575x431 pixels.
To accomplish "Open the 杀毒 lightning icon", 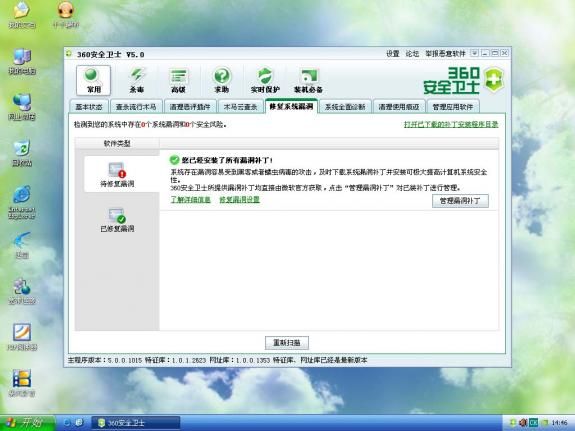I will pos(136,81).
